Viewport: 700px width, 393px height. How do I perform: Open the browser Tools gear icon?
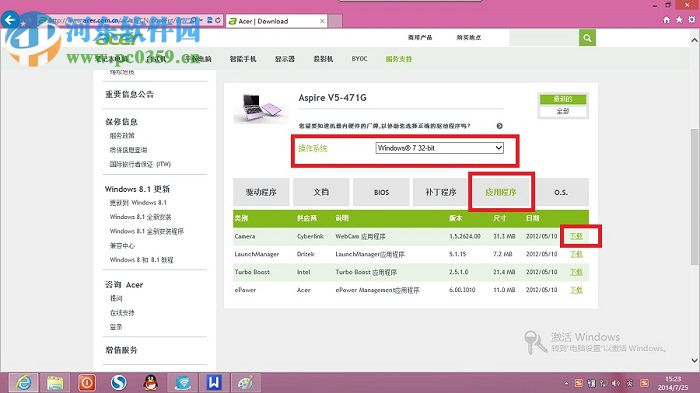(x=692, y=20)
